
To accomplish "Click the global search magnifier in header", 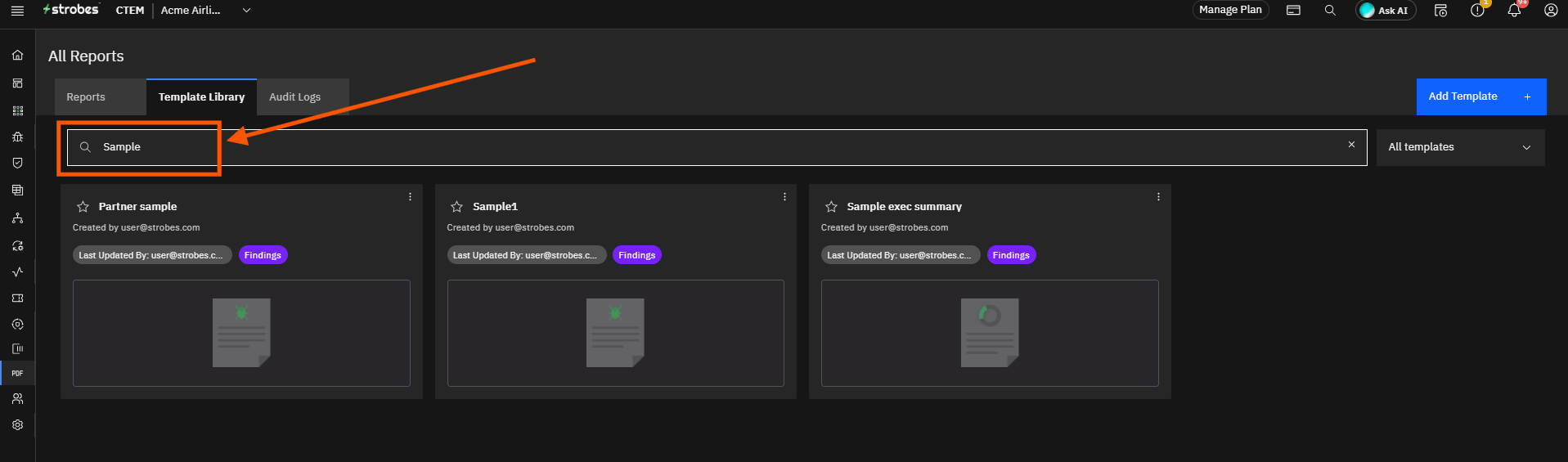I will pos(1330,11).
